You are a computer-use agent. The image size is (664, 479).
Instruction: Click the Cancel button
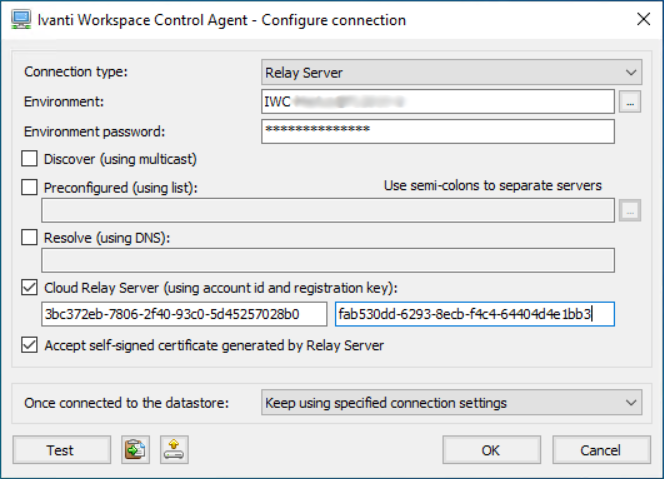(x=601, y=450)
